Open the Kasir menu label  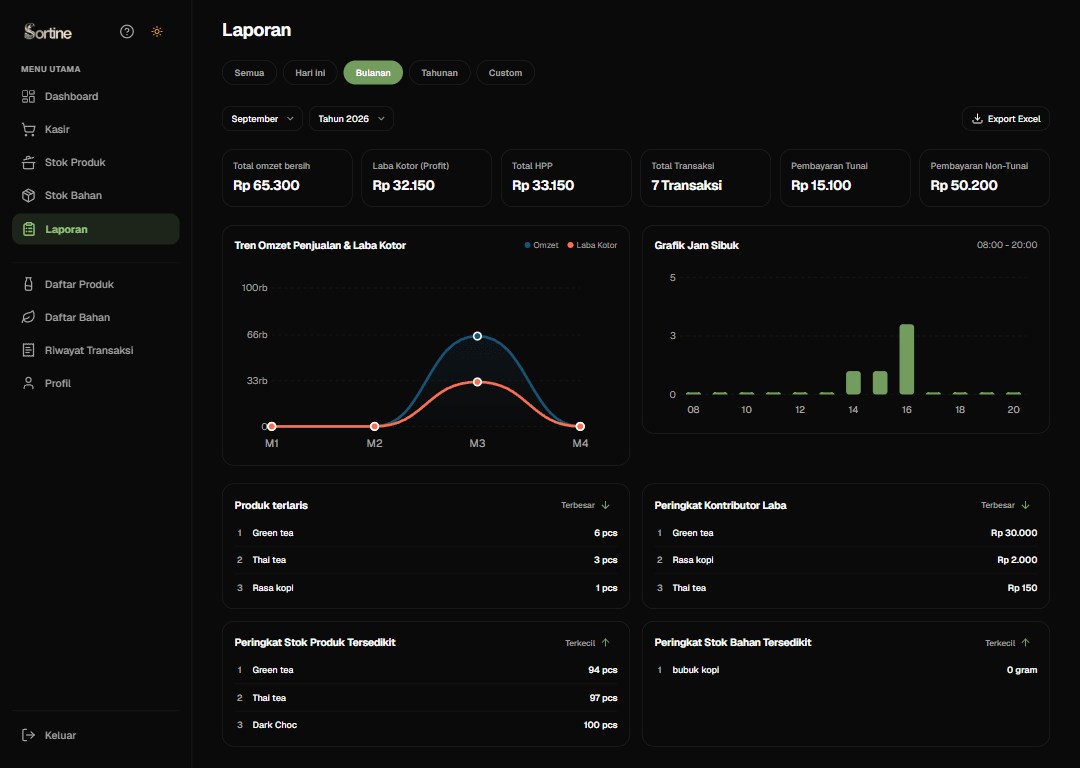[57, 129]
